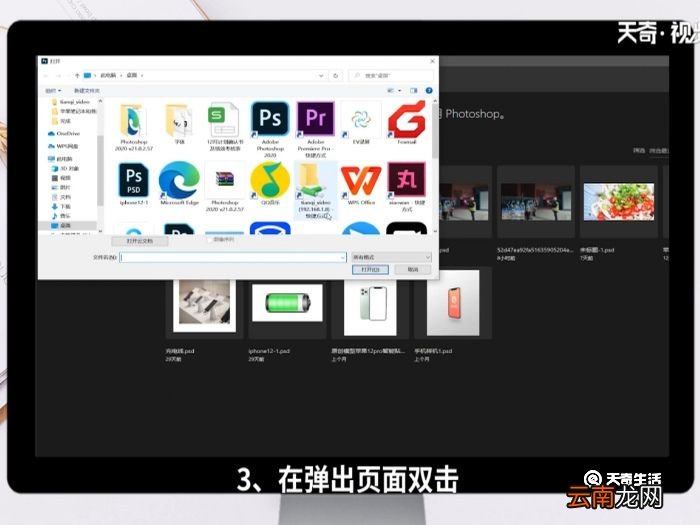Image resolution: width=700 pixels, height=525 pixels.
Task: Select the Photoshop 2020 v21.0.2.57 RAR archive
Action: point(225,179)
